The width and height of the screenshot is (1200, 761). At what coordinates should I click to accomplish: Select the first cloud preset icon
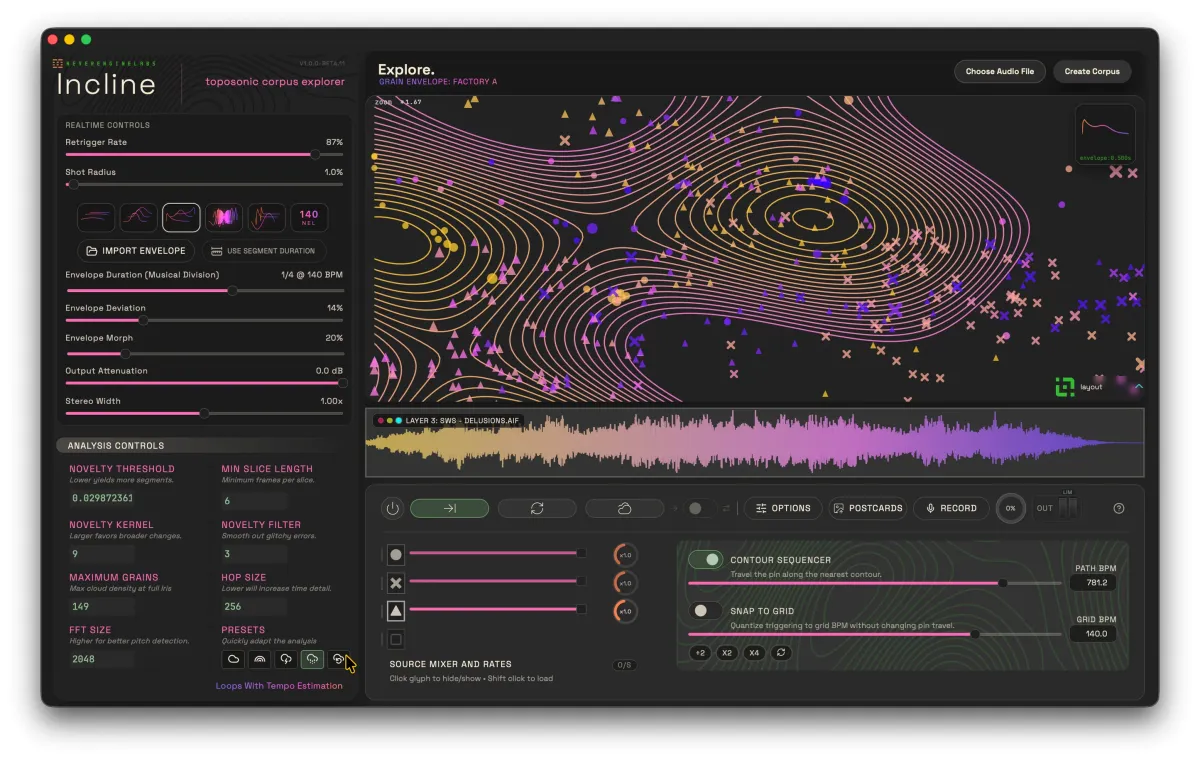coord(233,659)
